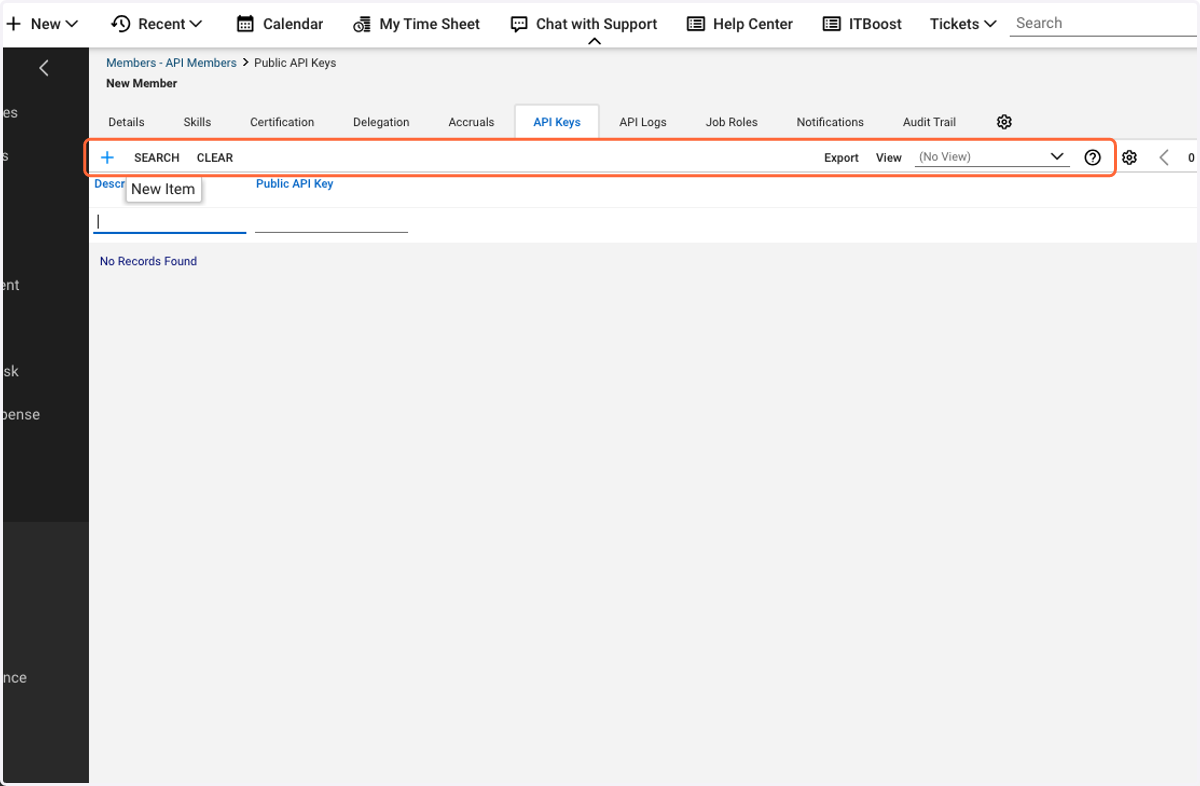
Task: Switch to the Skills tab
Action: [197, 122]
